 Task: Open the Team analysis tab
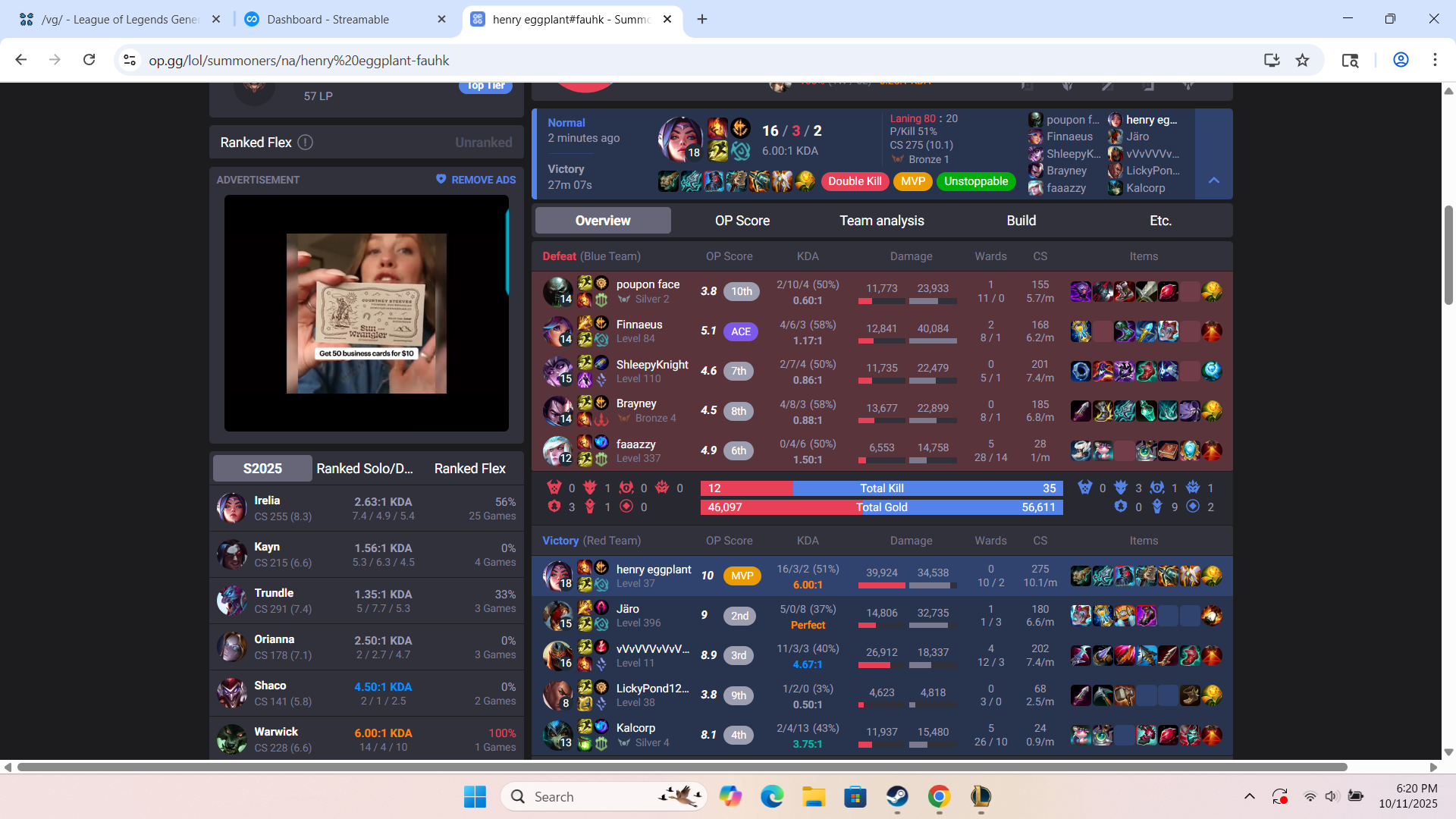pos(881,221)
